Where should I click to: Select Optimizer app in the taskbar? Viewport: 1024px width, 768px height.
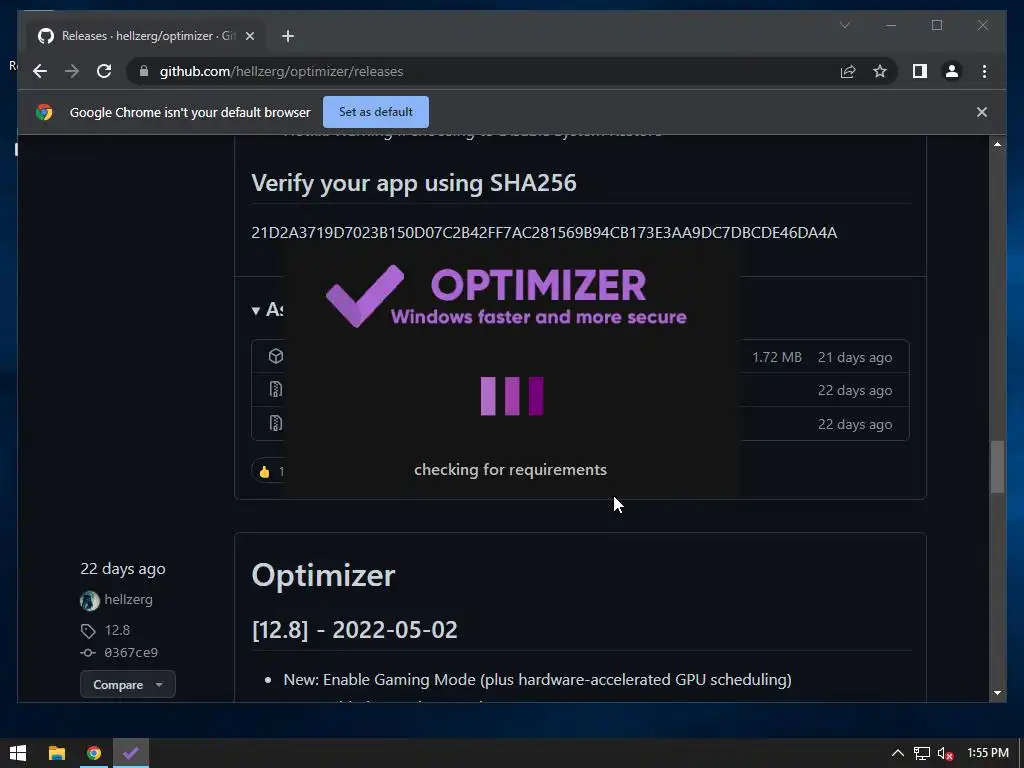pyautogui.click(x=131, y=753)
